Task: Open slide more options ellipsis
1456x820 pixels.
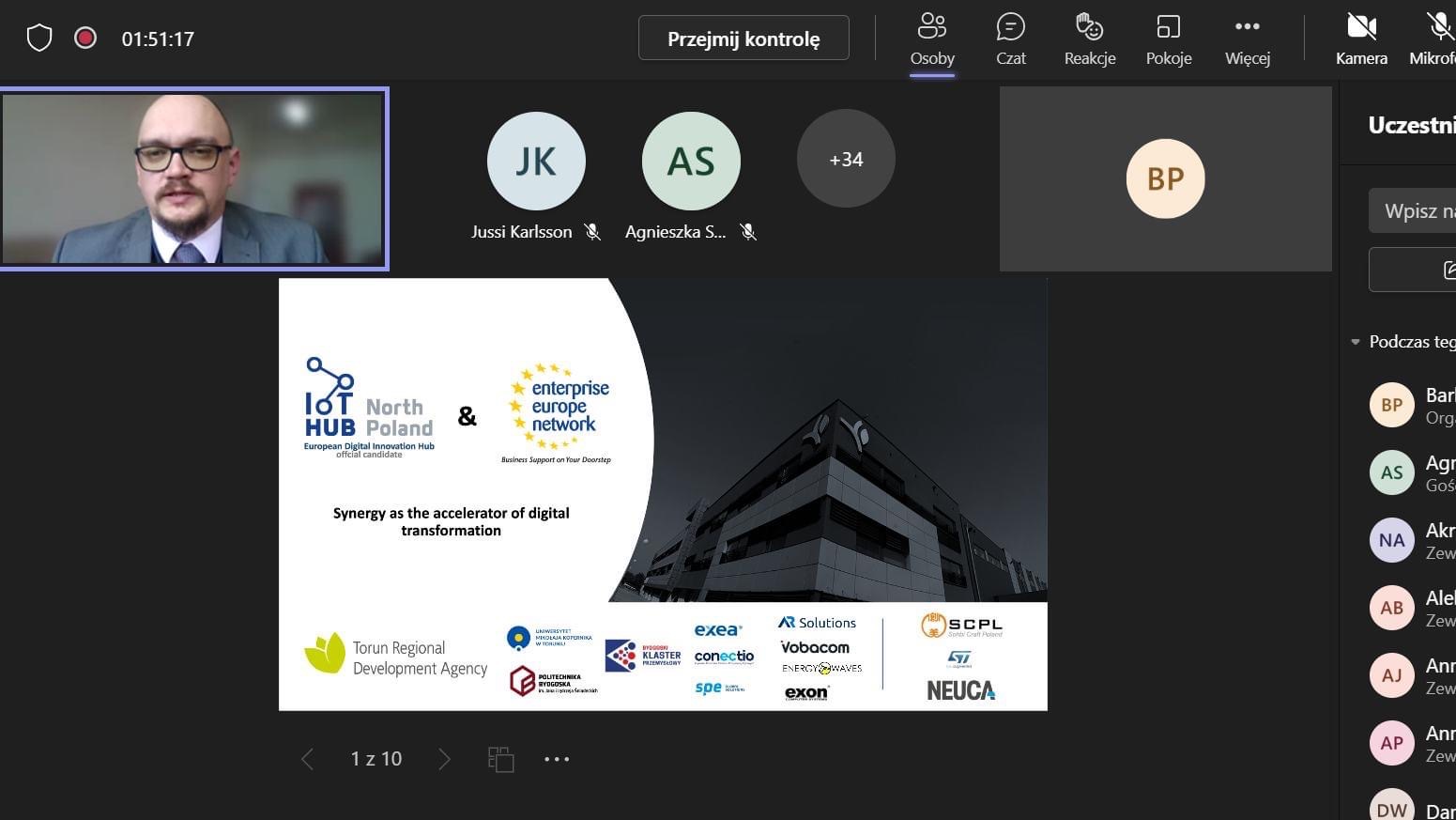Action: 557,759
